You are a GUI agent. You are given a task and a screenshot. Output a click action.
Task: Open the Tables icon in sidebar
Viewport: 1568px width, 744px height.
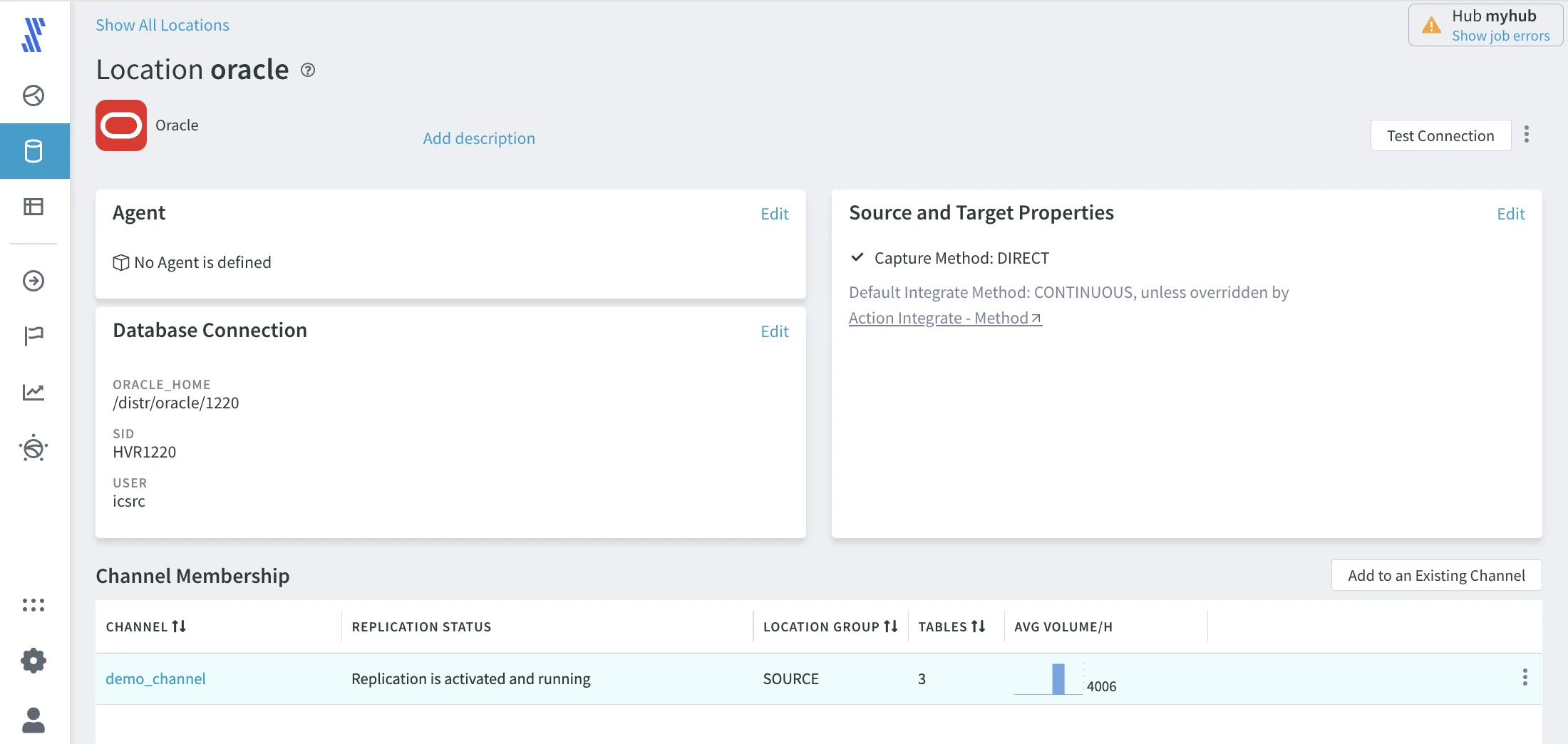(x=33, y=207)
